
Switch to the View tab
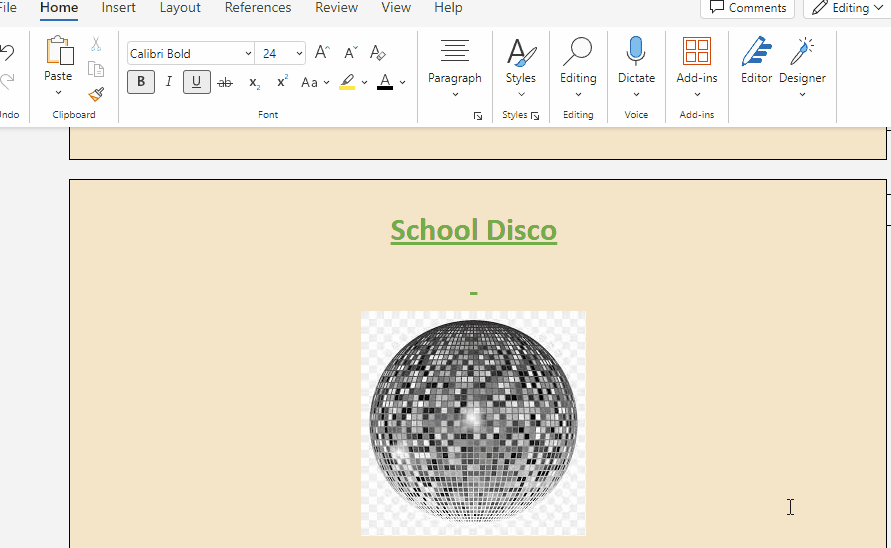pos(395,8)
